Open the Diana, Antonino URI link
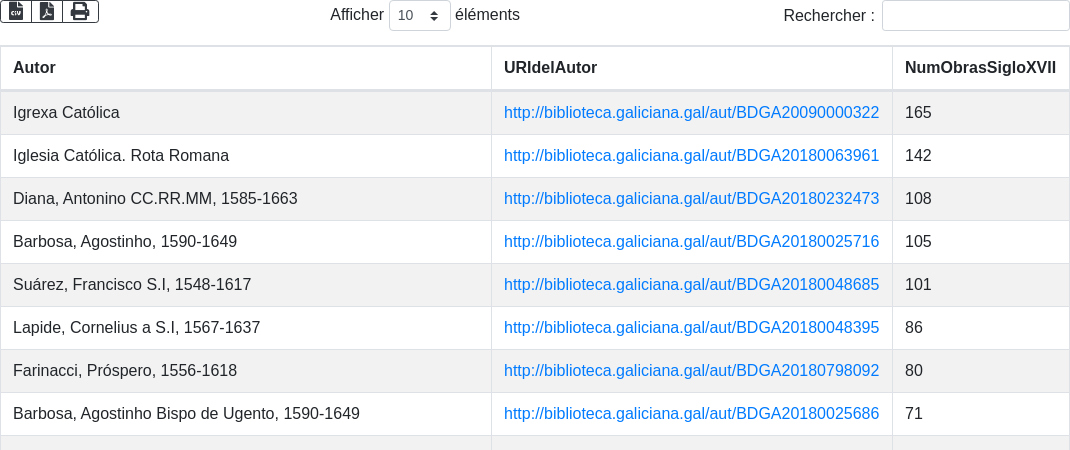Screen dimensions: 1070x450 point(691,199)
